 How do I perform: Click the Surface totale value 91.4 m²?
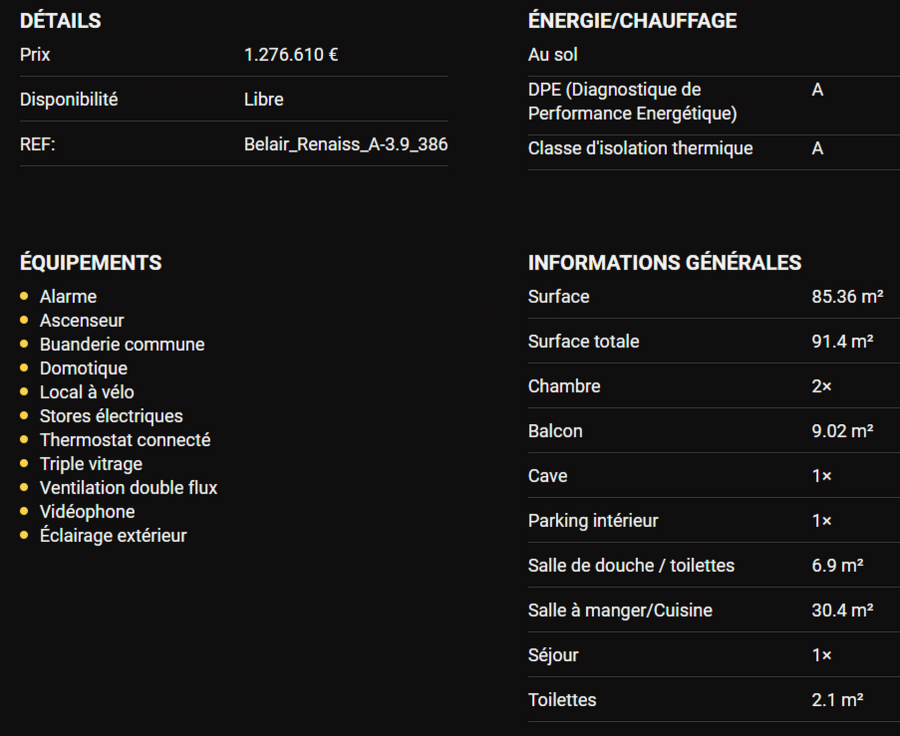(x=842, y=342)
